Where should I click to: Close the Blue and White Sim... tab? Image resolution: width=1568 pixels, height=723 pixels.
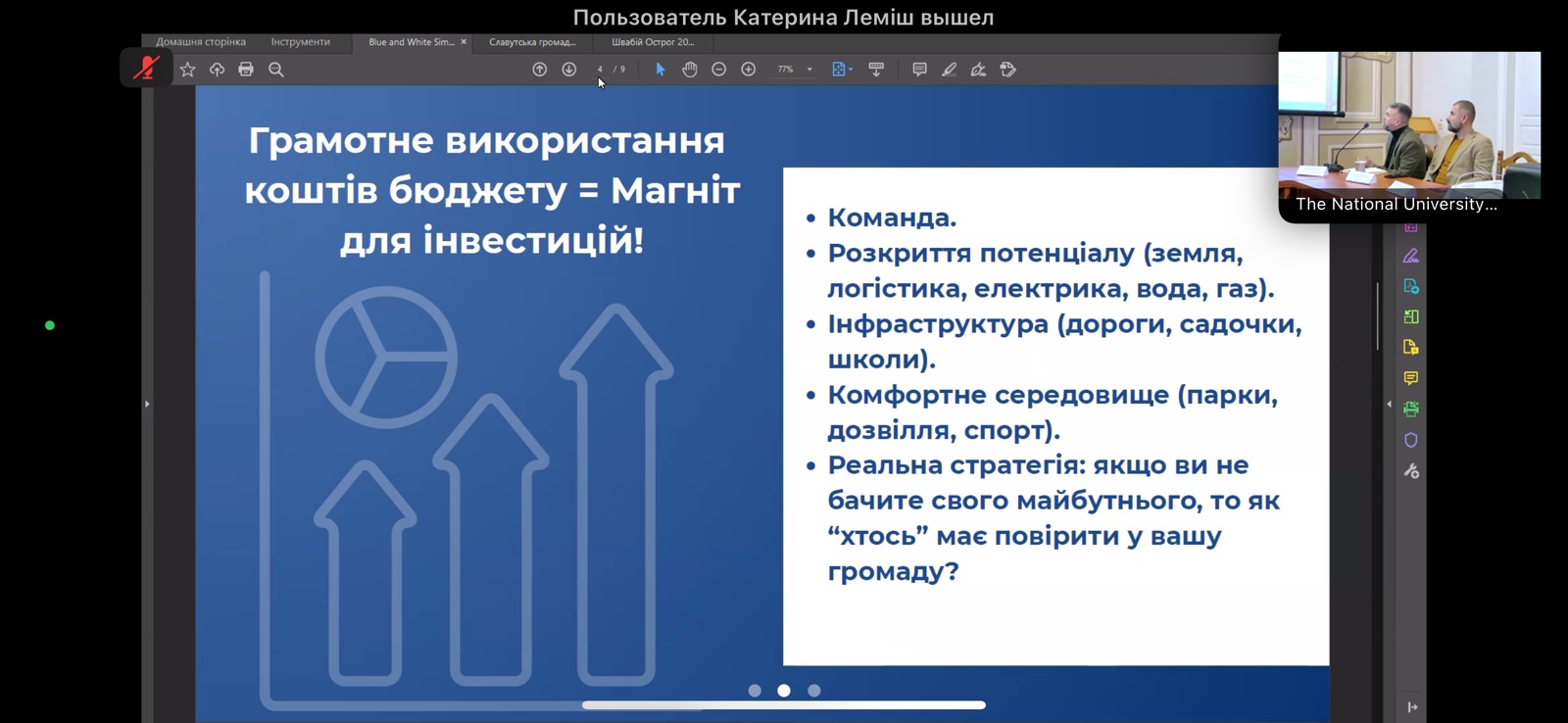point(464,42)
